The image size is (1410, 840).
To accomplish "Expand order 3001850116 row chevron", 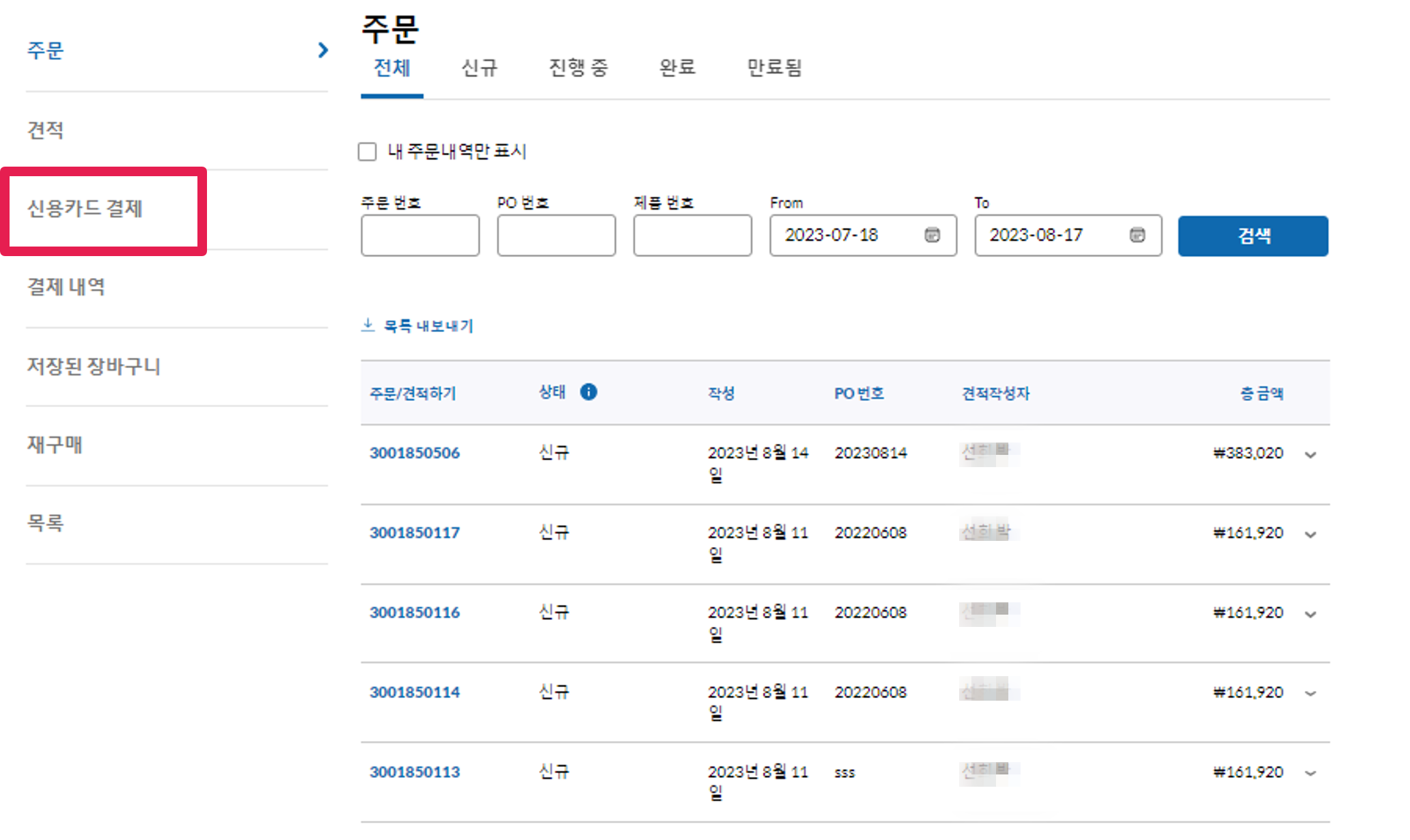I will click(x=1310, y=615).
